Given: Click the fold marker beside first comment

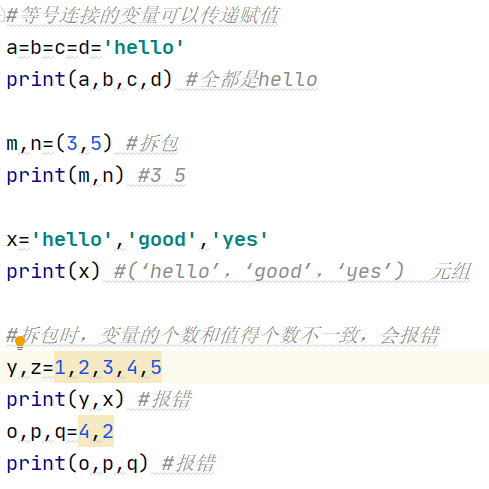Looking at the screenshot, I should click(2, 15).
